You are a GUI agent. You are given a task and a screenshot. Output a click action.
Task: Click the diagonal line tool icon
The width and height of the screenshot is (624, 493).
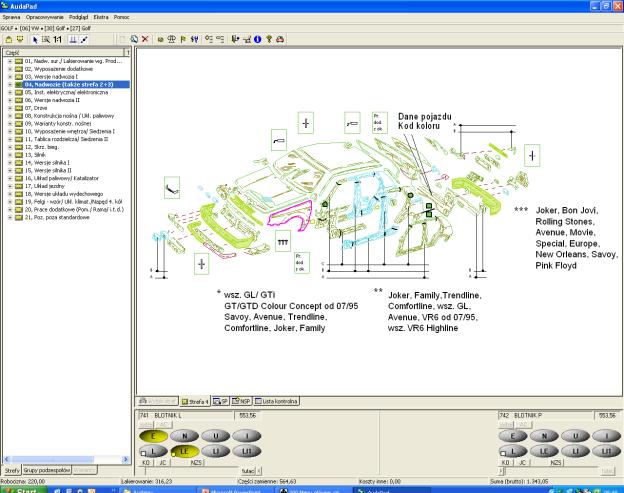click(x=84, y=39)
